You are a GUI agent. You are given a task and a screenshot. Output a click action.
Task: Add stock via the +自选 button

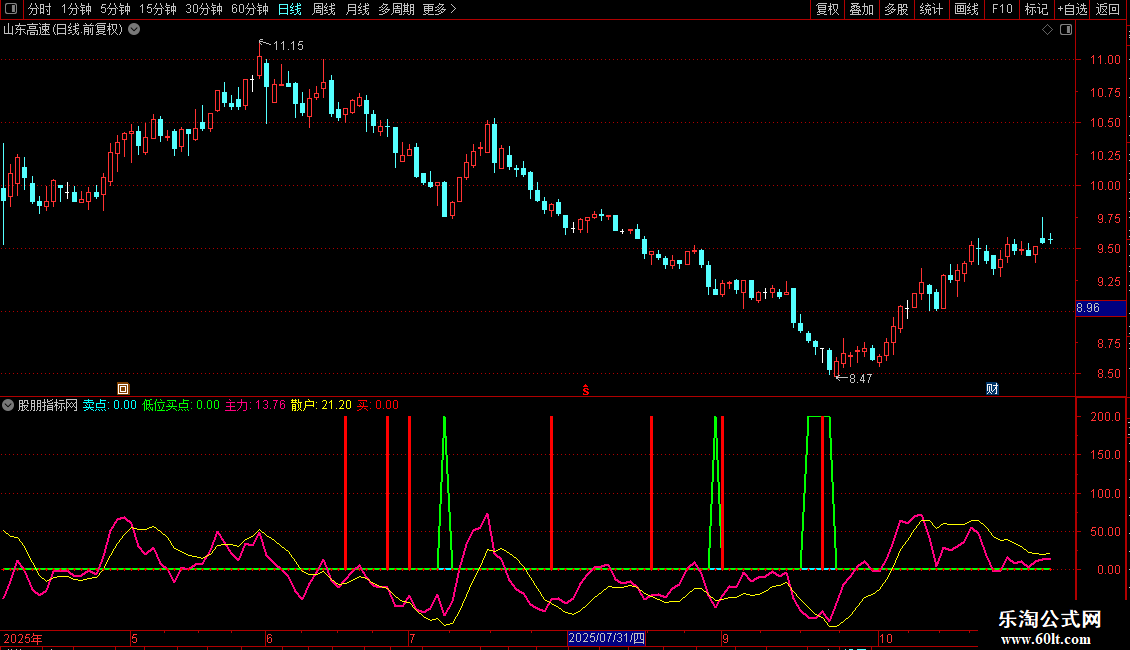[x=1072, y=9]
